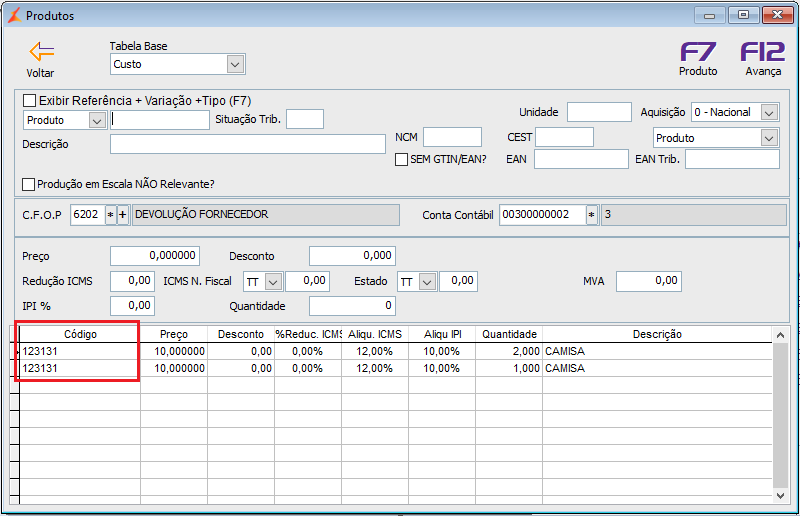This screenshot has height=516, width=800.
Task: Open the Estado TT dropdown
Action: point(428,281)
